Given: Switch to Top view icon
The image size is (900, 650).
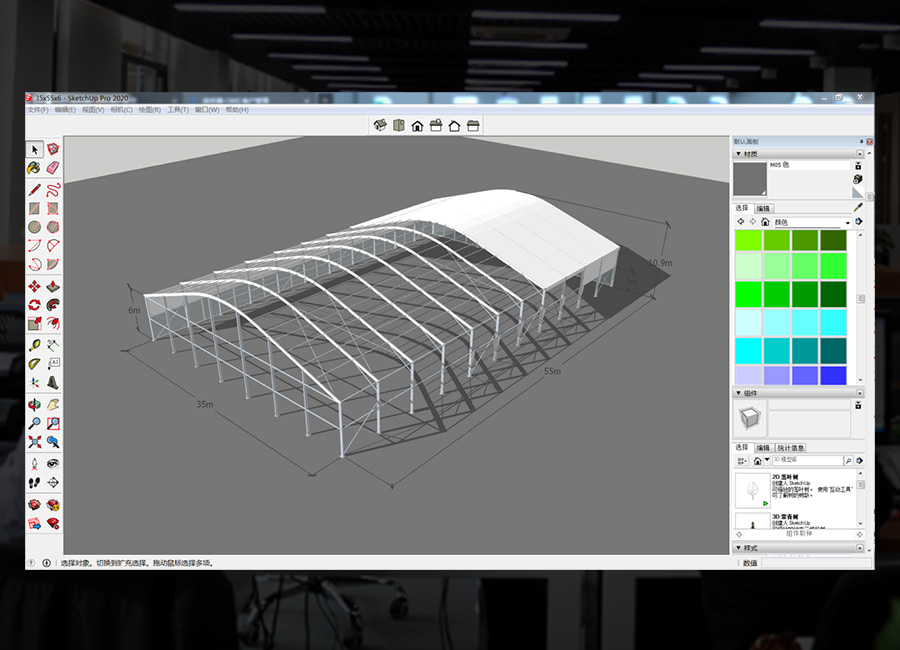Looking at the screenshot, I should click(399, 125).
